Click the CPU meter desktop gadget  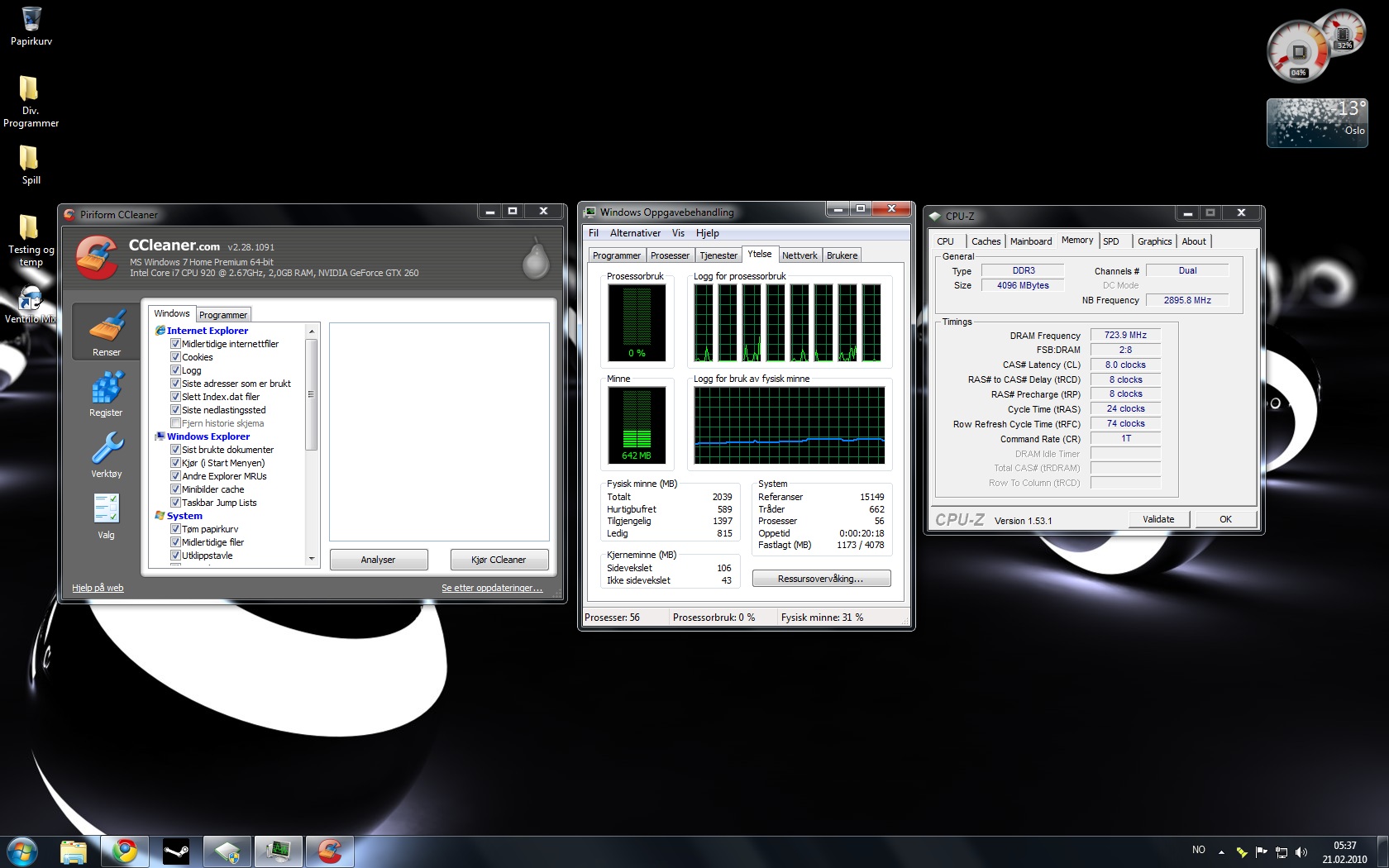pos(1299,52)
